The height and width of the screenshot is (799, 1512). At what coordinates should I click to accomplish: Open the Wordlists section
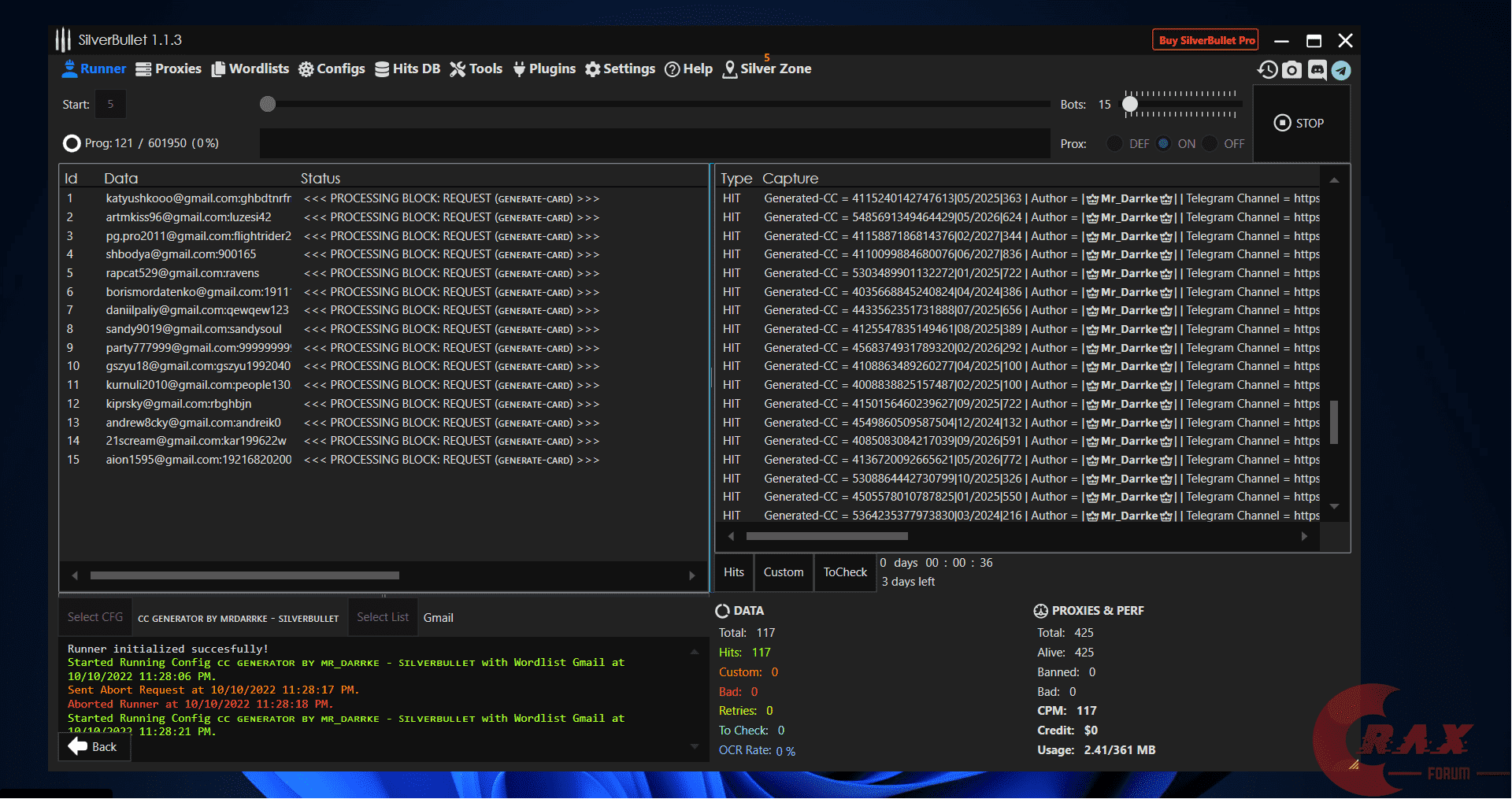coord(250,69)
